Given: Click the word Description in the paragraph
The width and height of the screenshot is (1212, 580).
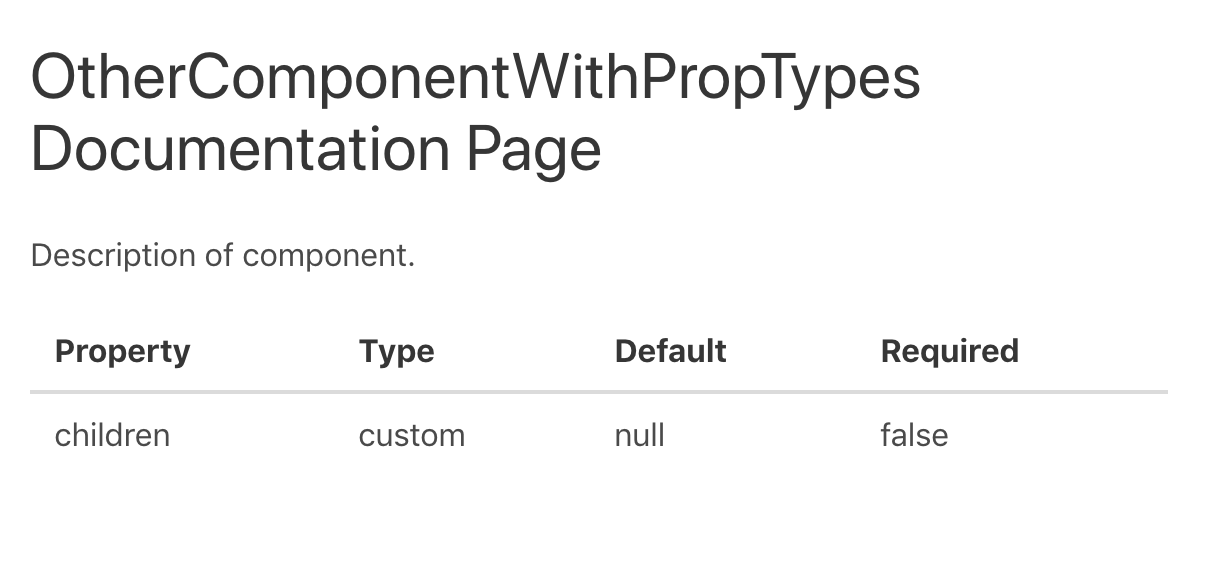Looking at the screenshot, I should 113,258.
